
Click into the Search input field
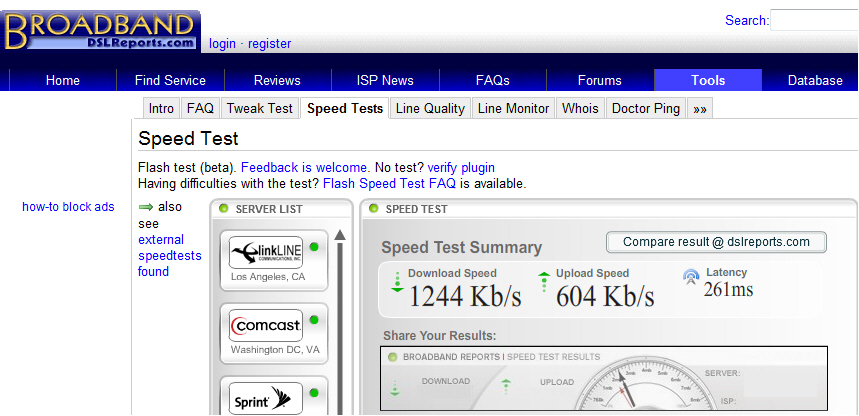coord(815,20)
